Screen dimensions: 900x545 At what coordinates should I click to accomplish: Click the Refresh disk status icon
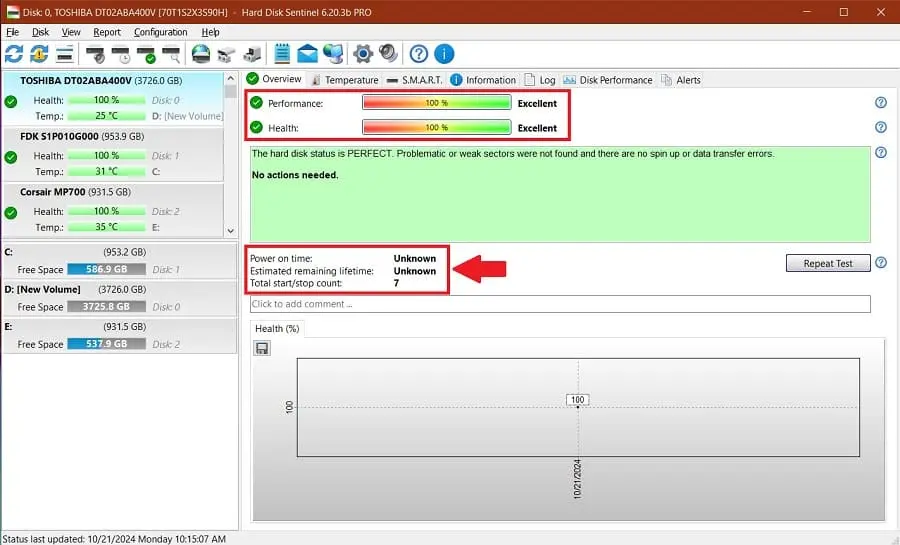click(x=14, y=54)
